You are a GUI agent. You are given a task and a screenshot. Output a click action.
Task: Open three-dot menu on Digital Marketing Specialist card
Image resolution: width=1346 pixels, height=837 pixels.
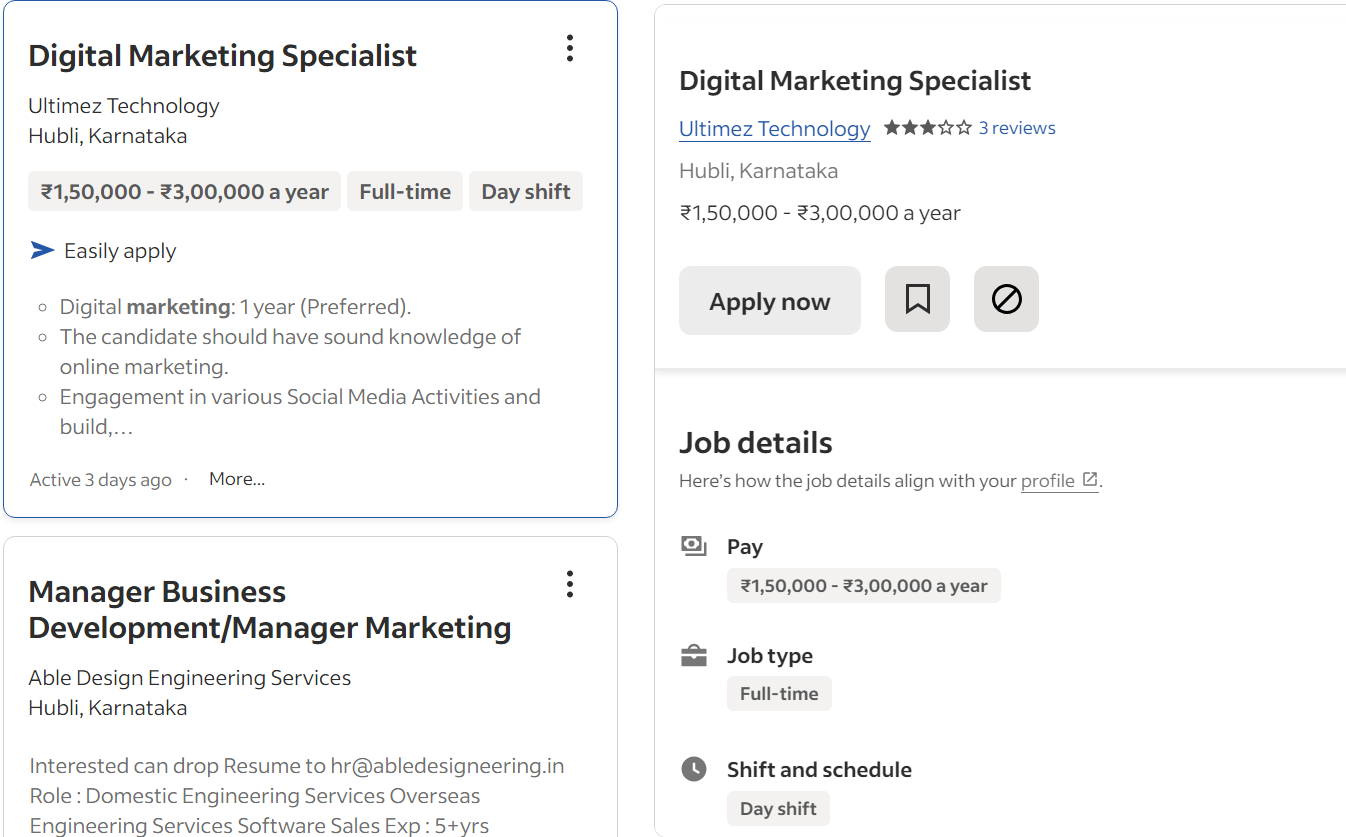(570, 48)
